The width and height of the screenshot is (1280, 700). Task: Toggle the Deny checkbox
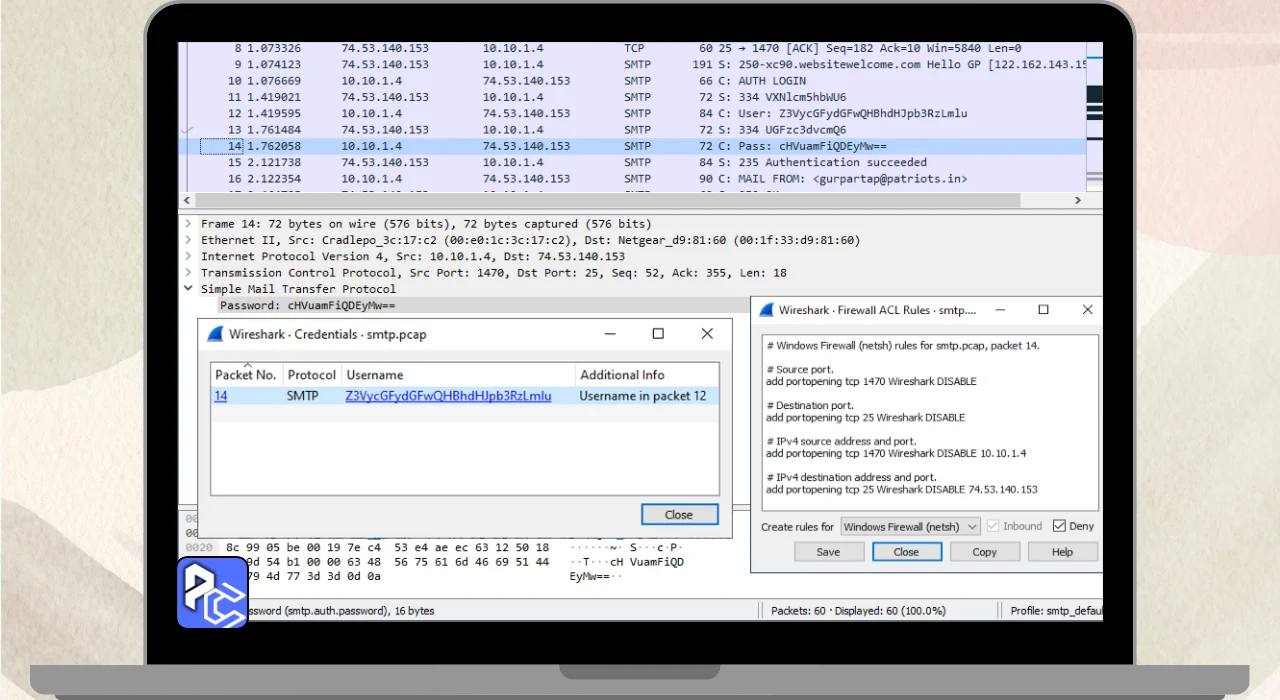coord(1059,526)
